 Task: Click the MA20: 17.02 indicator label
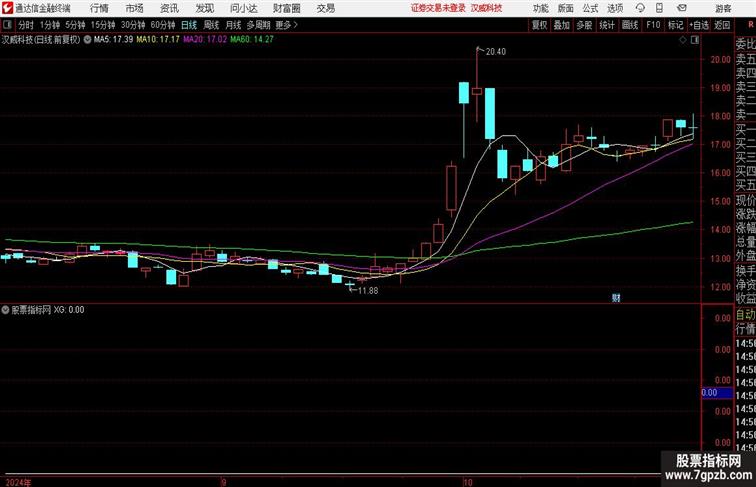point(204,40)
